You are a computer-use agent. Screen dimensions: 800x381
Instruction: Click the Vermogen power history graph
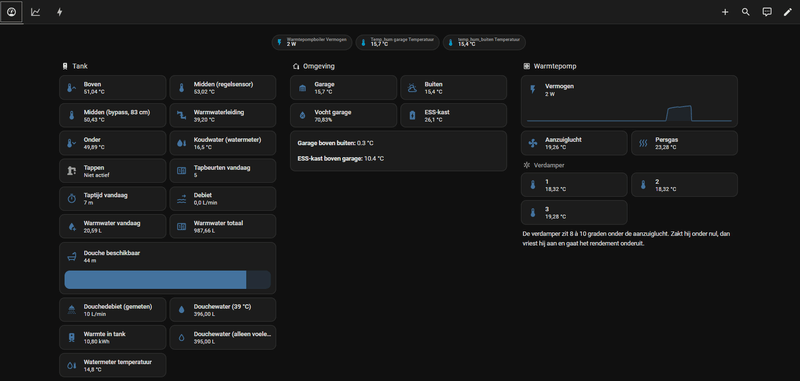pyautogui.click(x=629, y=114)
